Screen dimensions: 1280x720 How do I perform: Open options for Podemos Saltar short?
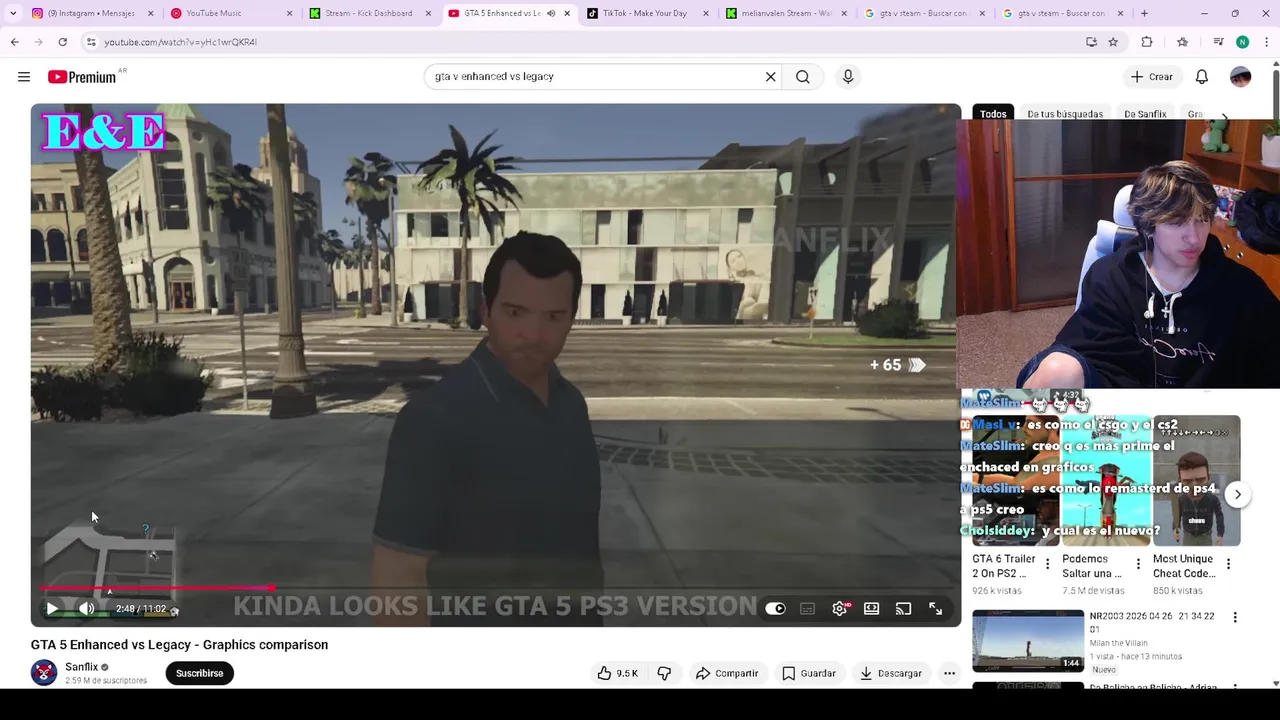click(x=1138, y=564)
